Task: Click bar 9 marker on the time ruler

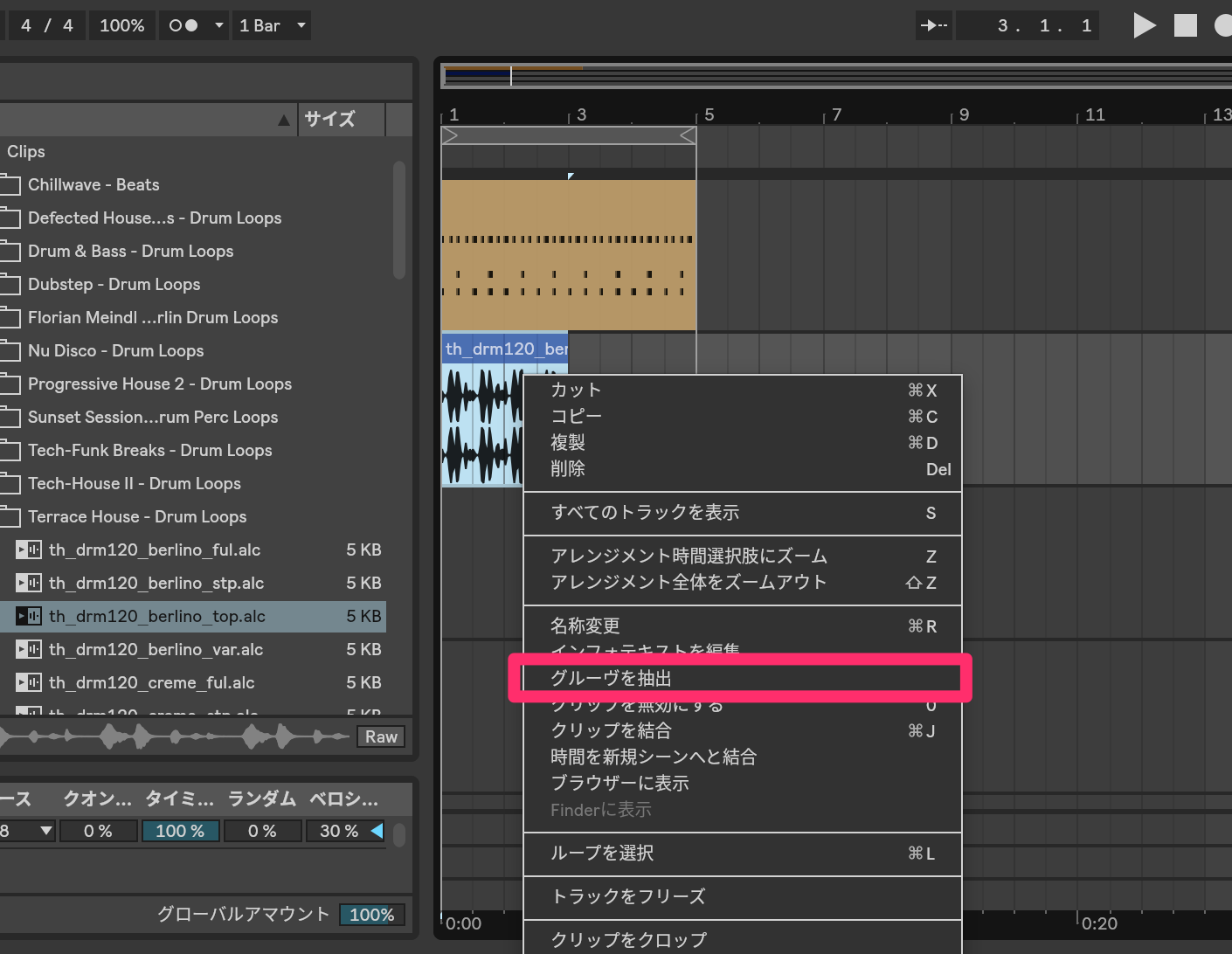Action: (x=964, y=115)
